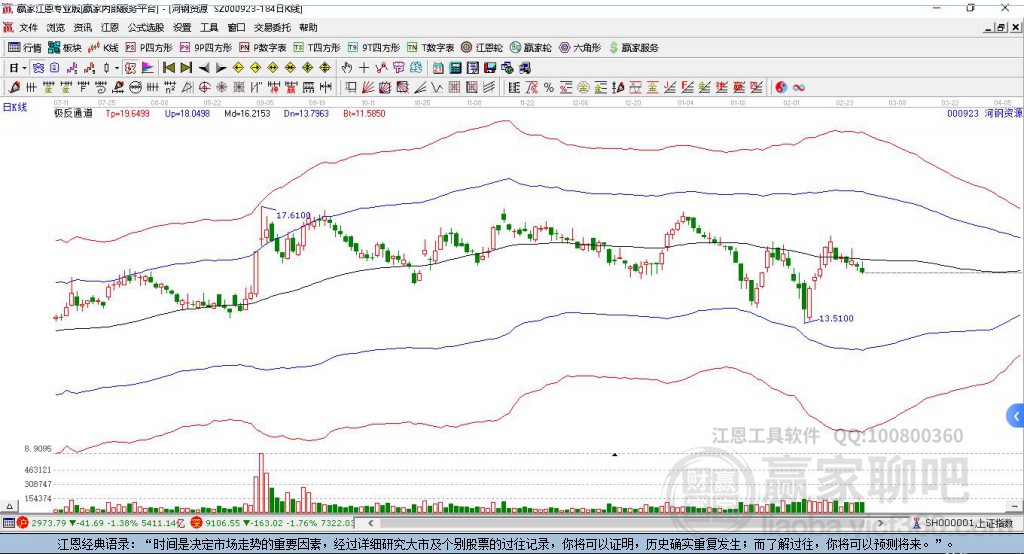Open the 文件 menu
Screen dimensions: 1024x554
(x=29, y=27)
